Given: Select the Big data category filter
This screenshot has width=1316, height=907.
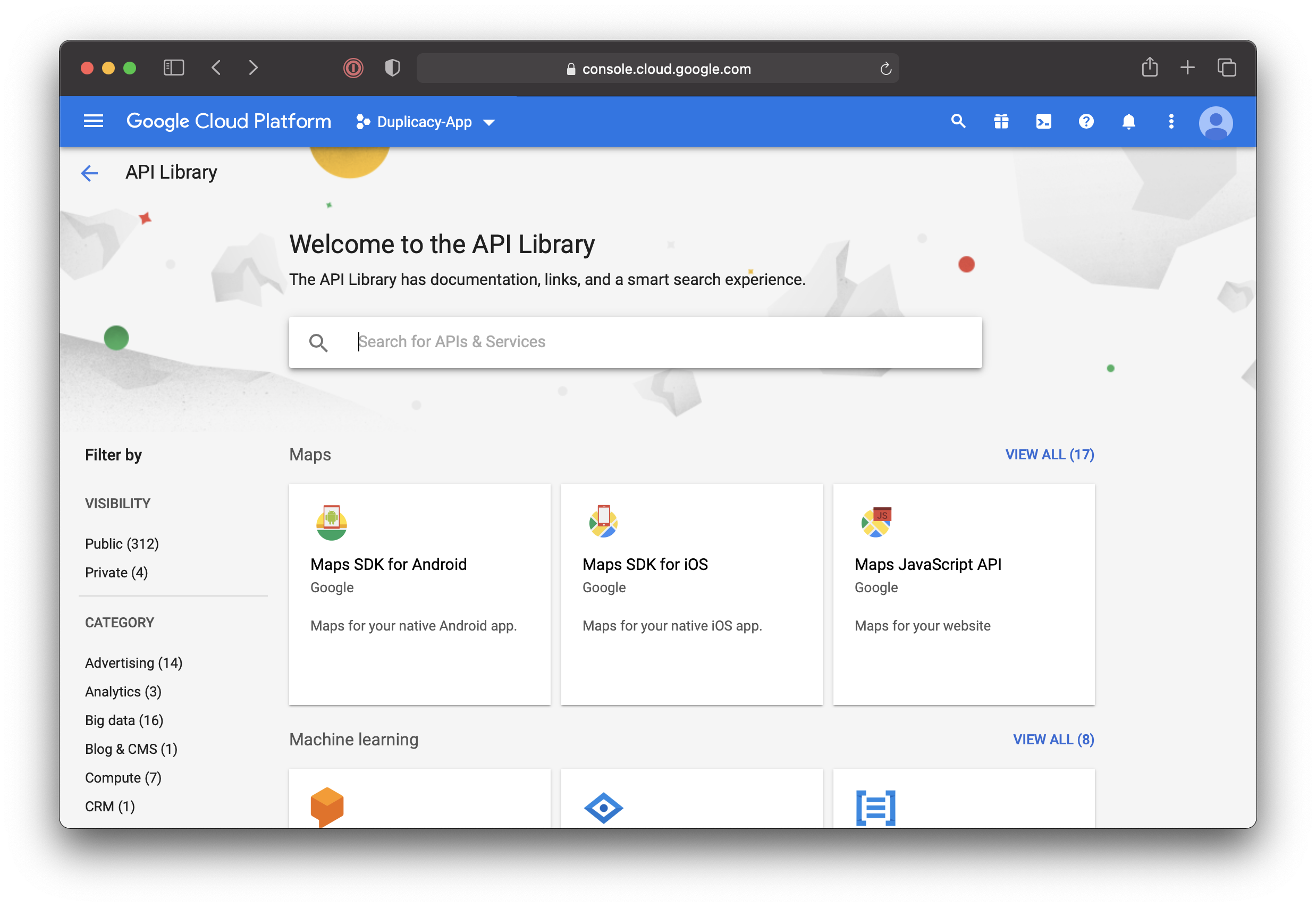Looking at the screenshot, I should tap(124, 720).
